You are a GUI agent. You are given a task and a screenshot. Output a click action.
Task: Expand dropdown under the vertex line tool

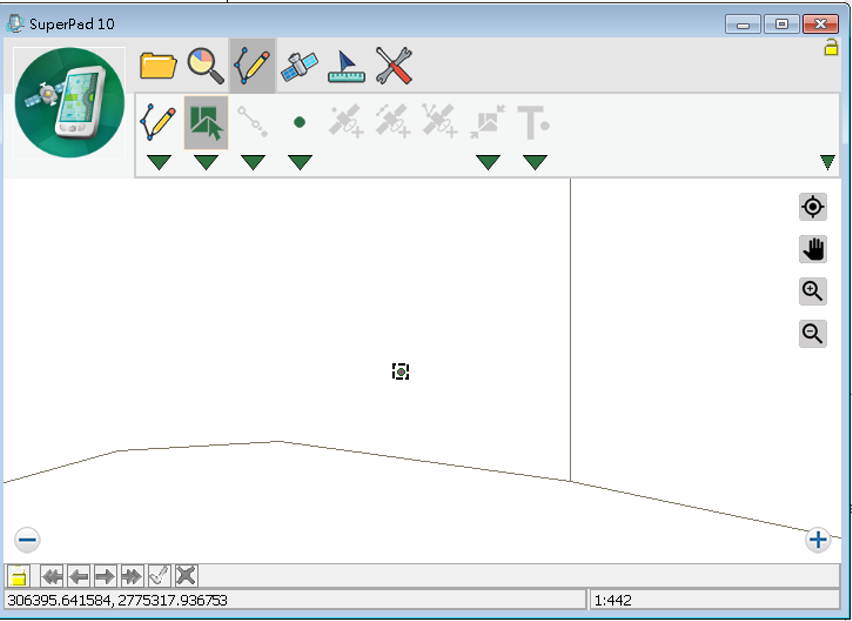(x=253, y=162)
